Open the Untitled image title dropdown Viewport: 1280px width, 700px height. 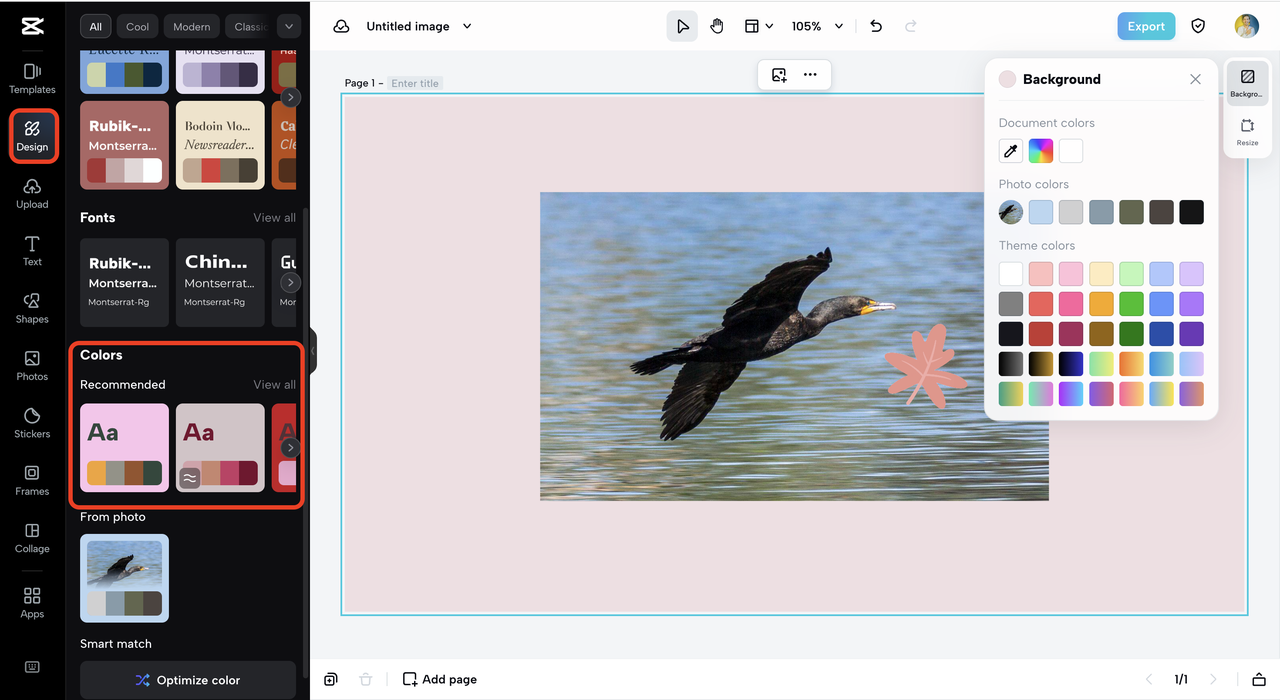418,26
